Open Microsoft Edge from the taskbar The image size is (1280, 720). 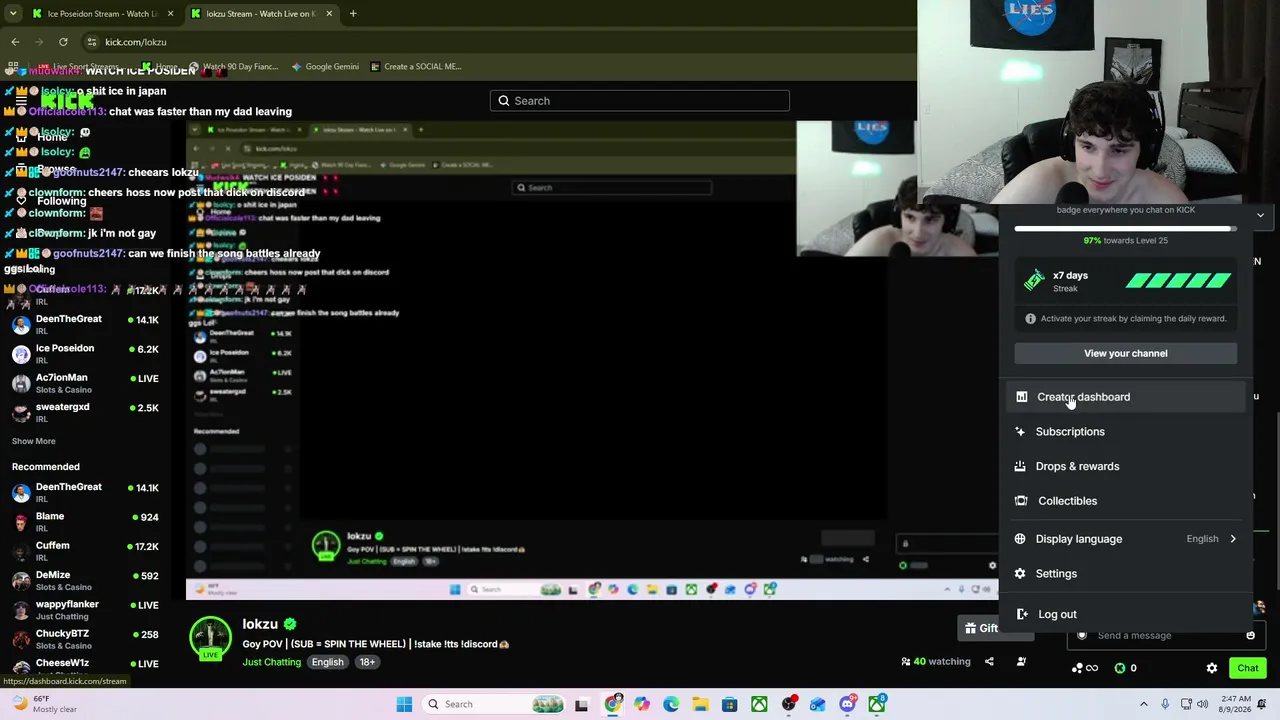click(x=671, y=704)
